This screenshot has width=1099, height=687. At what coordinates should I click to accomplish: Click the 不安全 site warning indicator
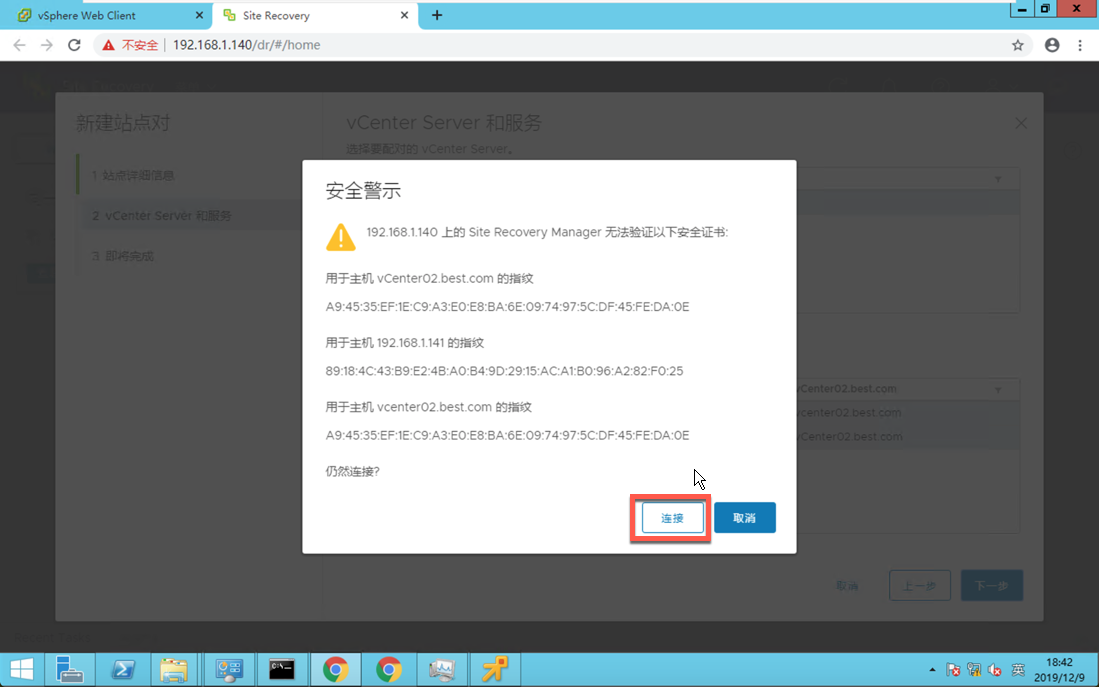click(130, 45)
